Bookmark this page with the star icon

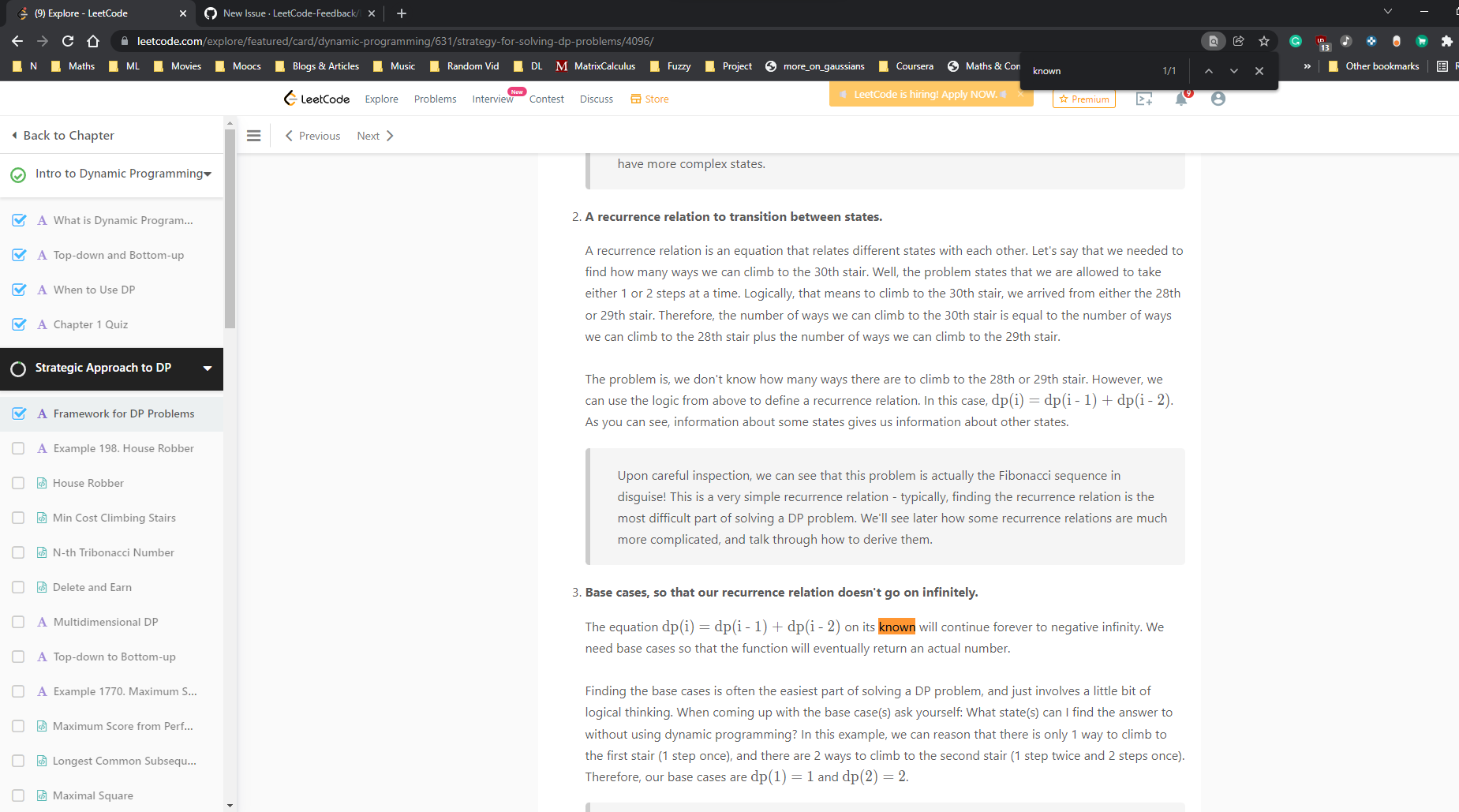click(x=1264, y=41)
